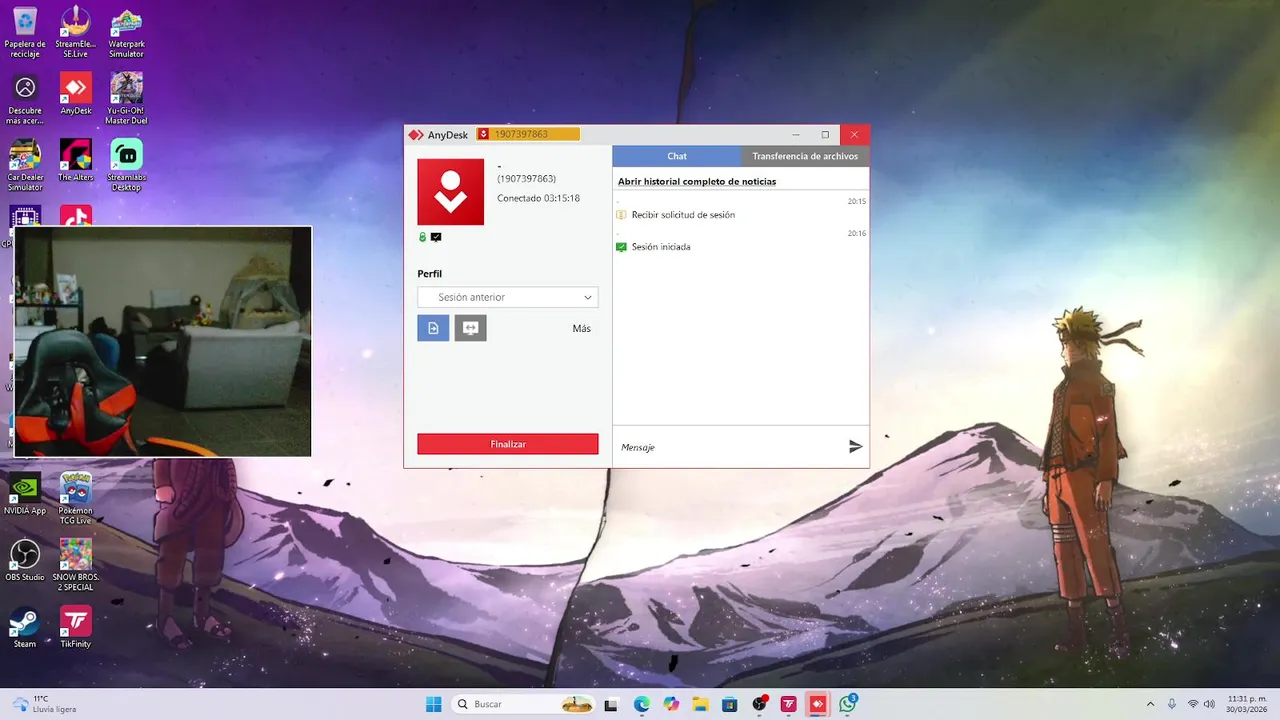Screen dimensions: 1280x720
Task: Click the Mensaje chat input field
Action: [730, 447]
